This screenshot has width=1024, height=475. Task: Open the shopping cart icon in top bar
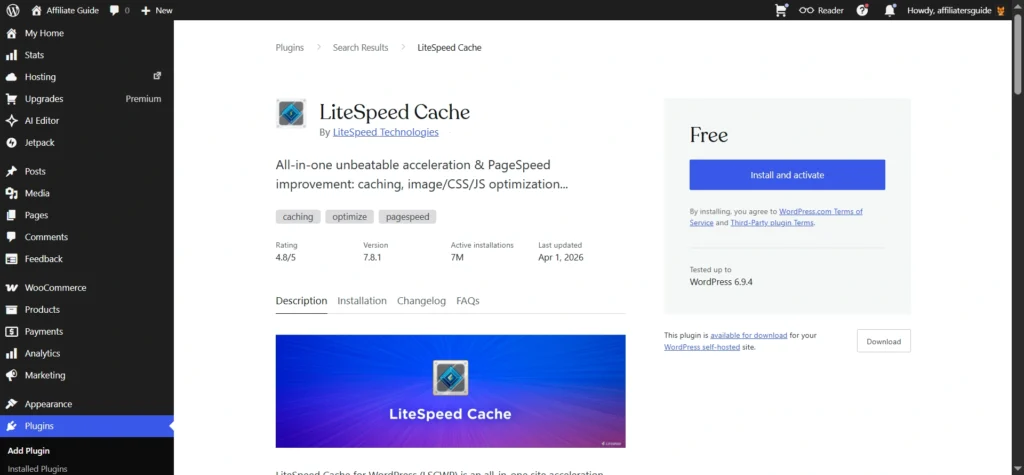pos(781,10)
